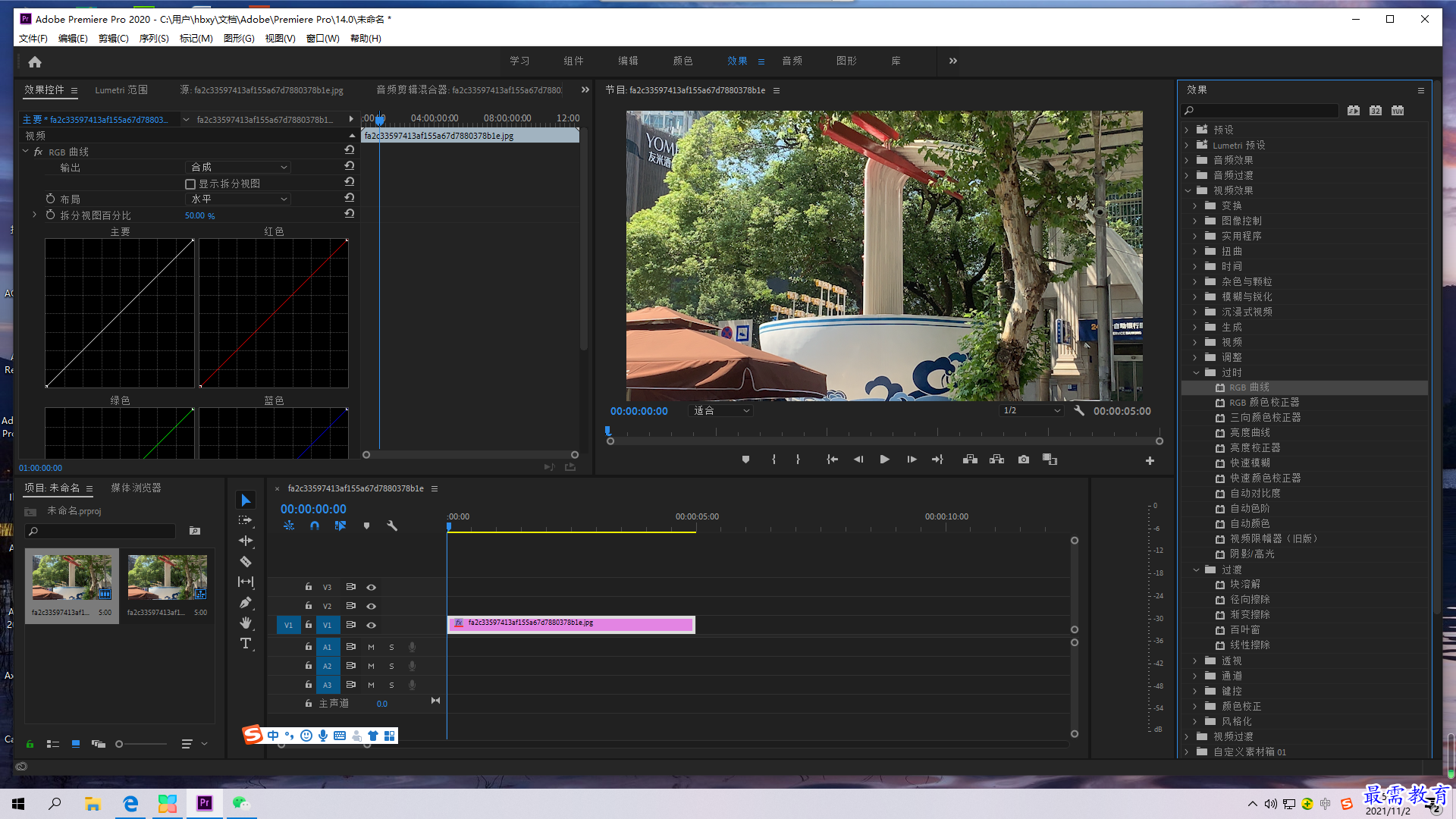Open Program monitor settings wrench
Image resolution: width=1456 pixels, height=819 pixels.
pos(1079,411)
